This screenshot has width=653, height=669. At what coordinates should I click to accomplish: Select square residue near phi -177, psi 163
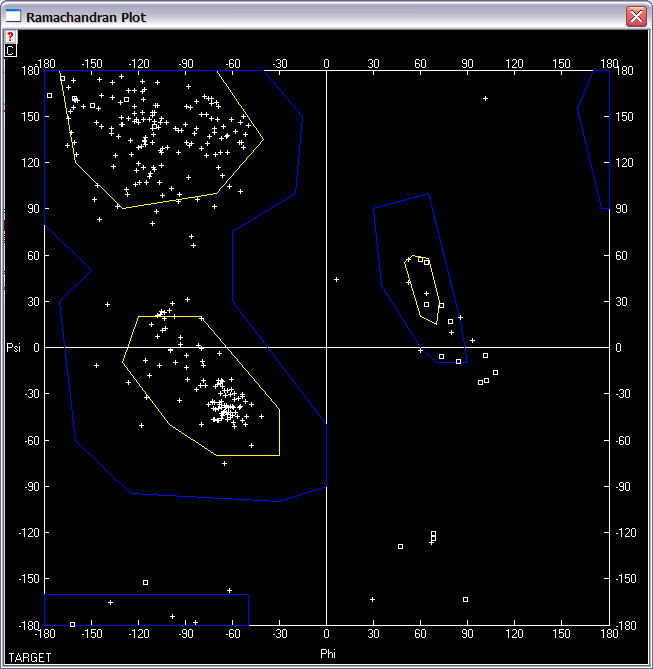(x=50, y=95)
